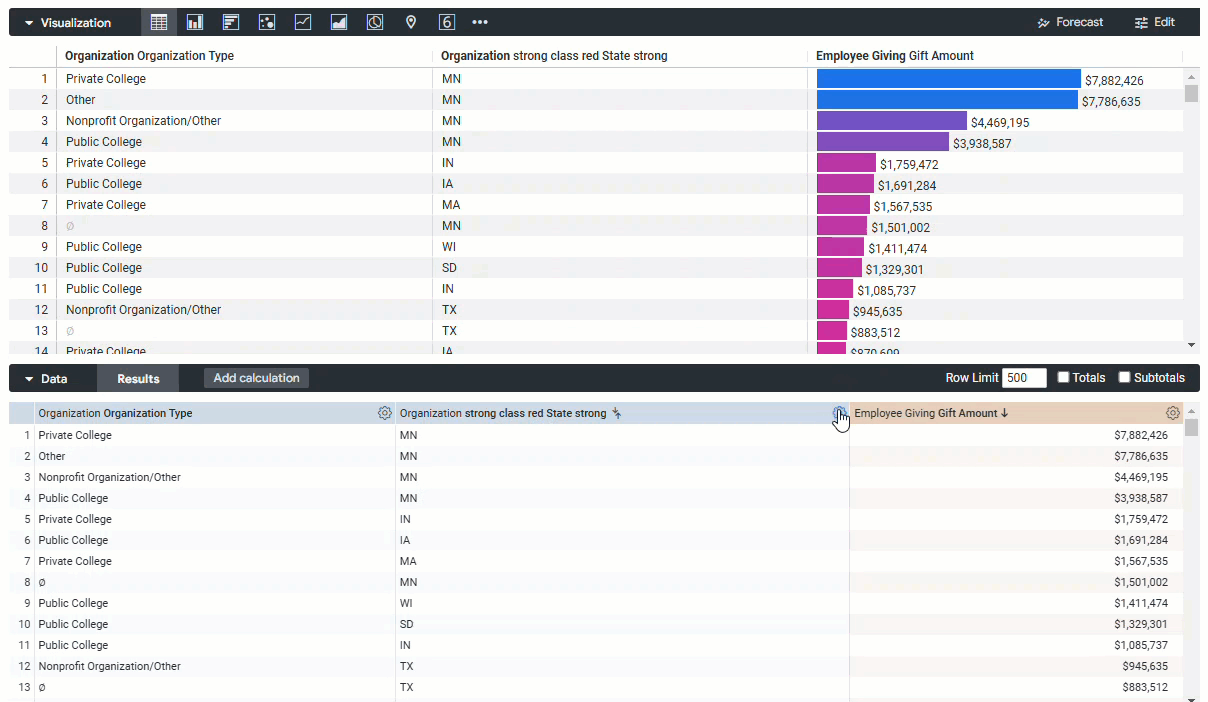Click 'WI' state in visualization row 9
1208x702 pixels.
tap(449, 247)
